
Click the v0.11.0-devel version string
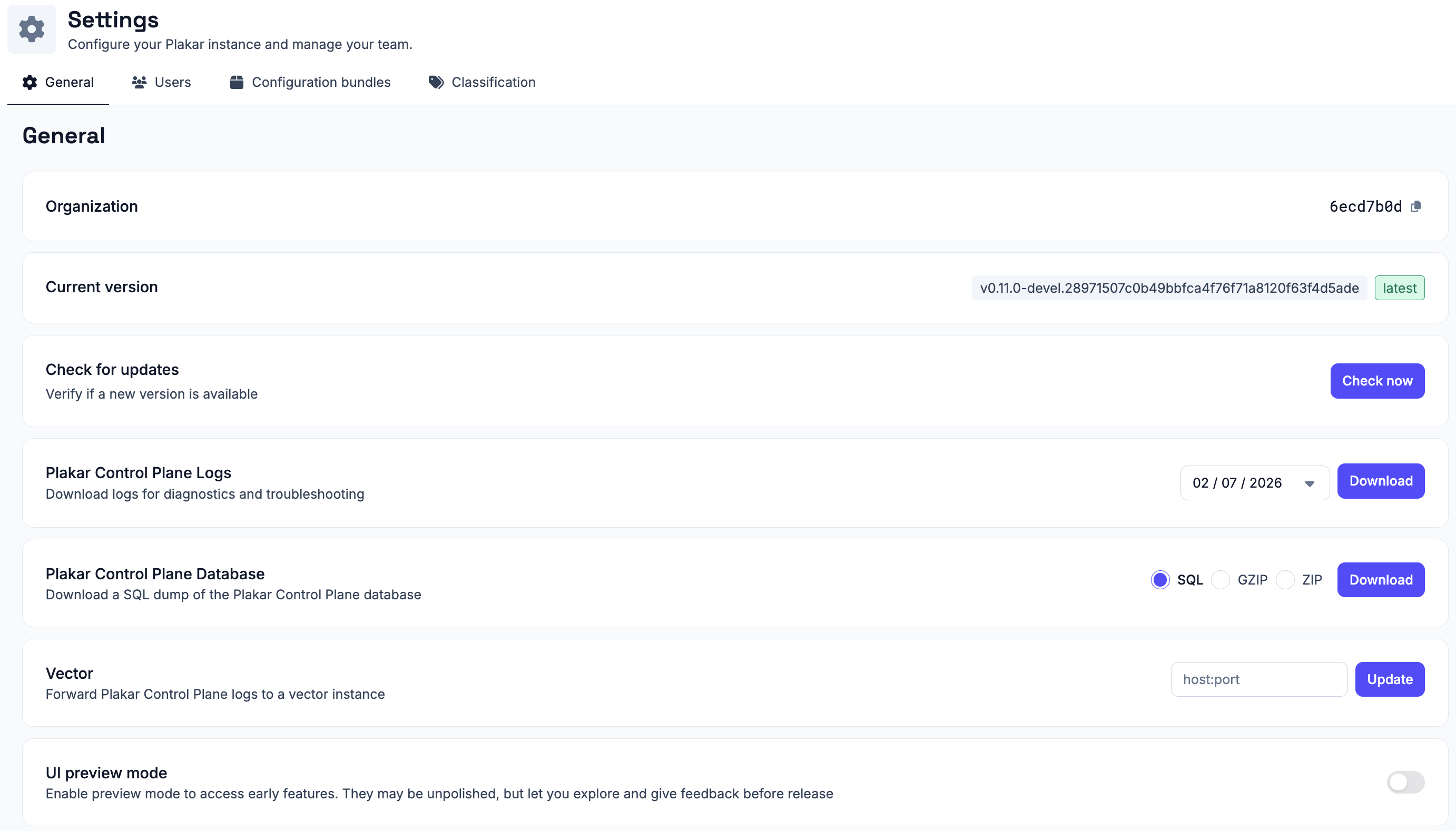1169,288
